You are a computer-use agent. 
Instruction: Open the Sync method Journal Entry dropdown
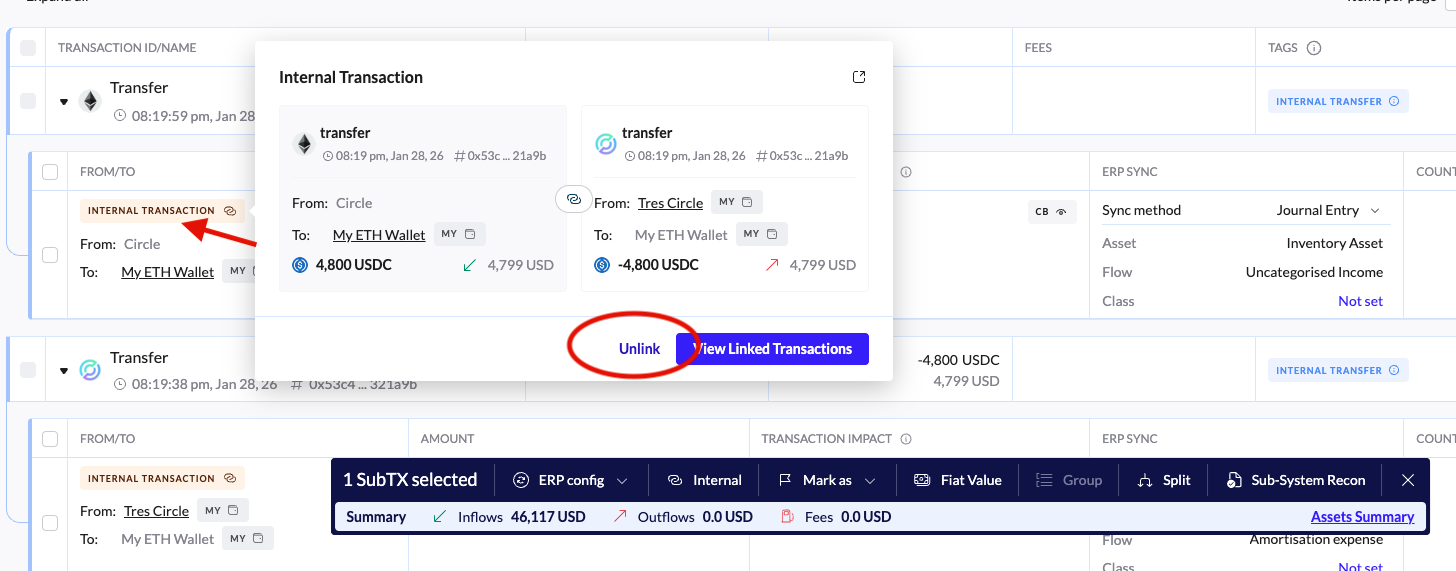(1329, 210)
